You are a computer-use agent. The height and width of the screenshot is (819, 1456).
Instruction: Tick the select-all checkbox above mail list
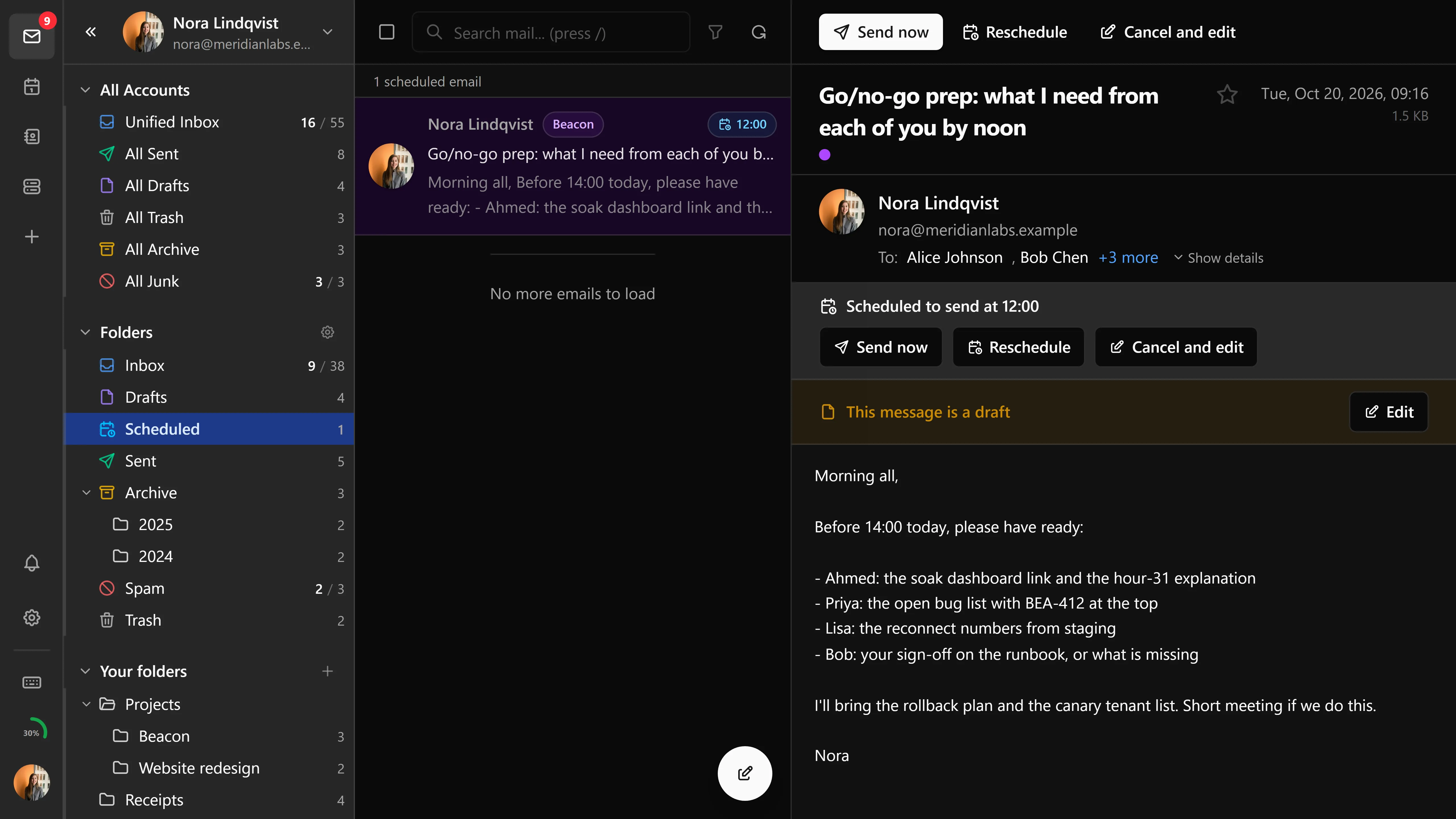click(x=387, y=32)
